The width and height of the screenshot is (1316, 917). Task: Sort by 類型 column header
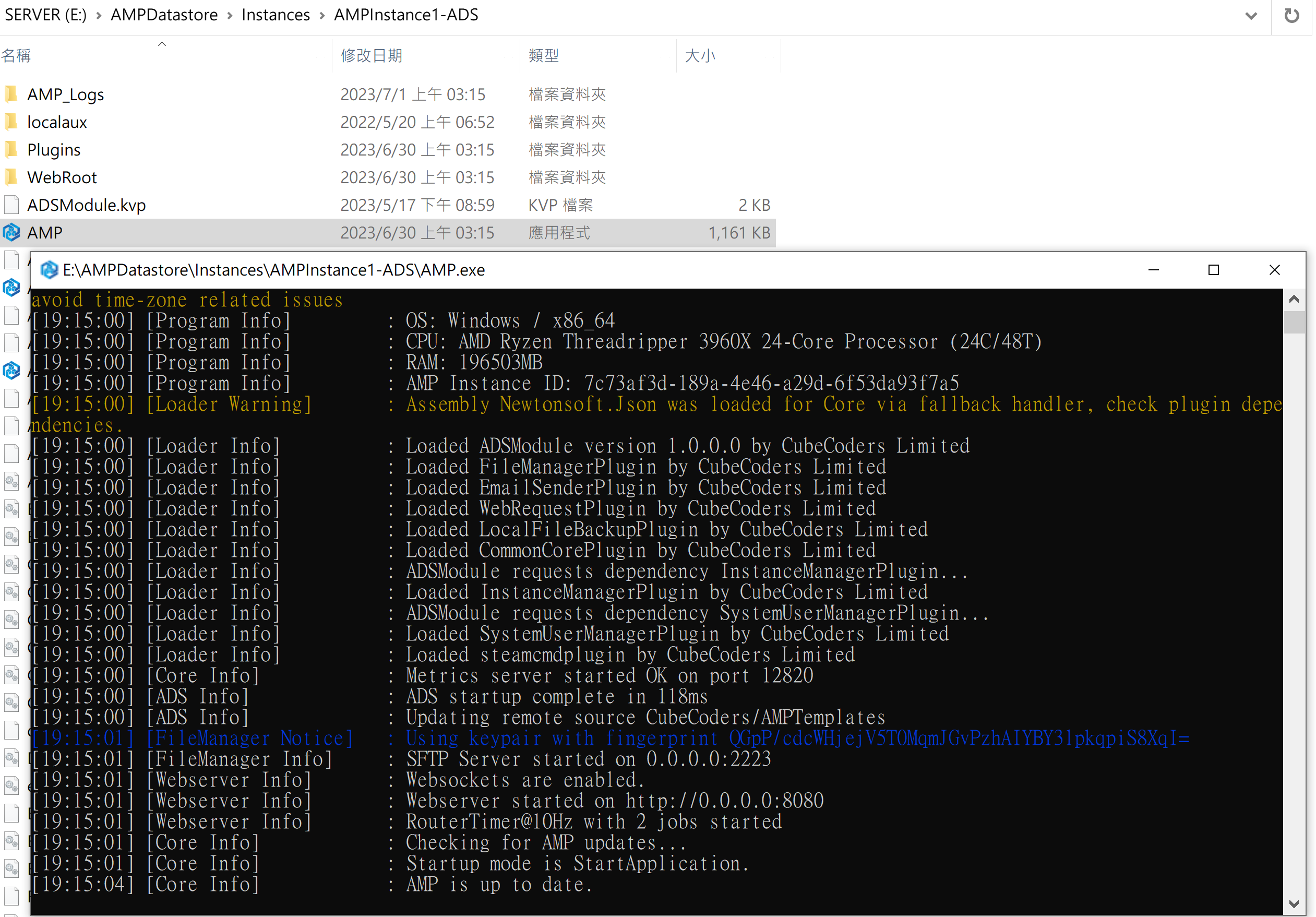click(599, 56)
